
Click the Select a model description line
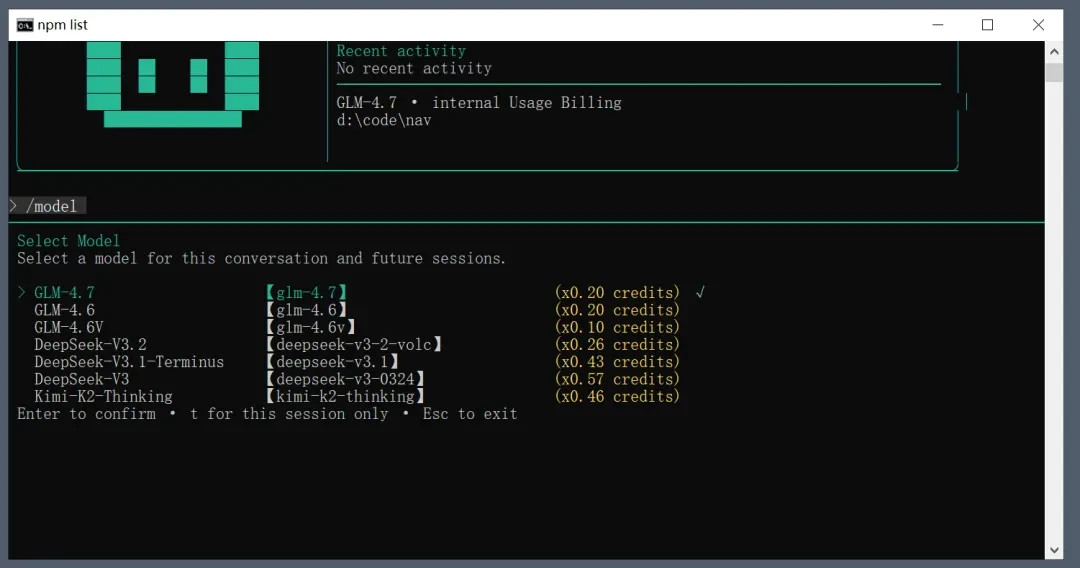pos(262,258)
